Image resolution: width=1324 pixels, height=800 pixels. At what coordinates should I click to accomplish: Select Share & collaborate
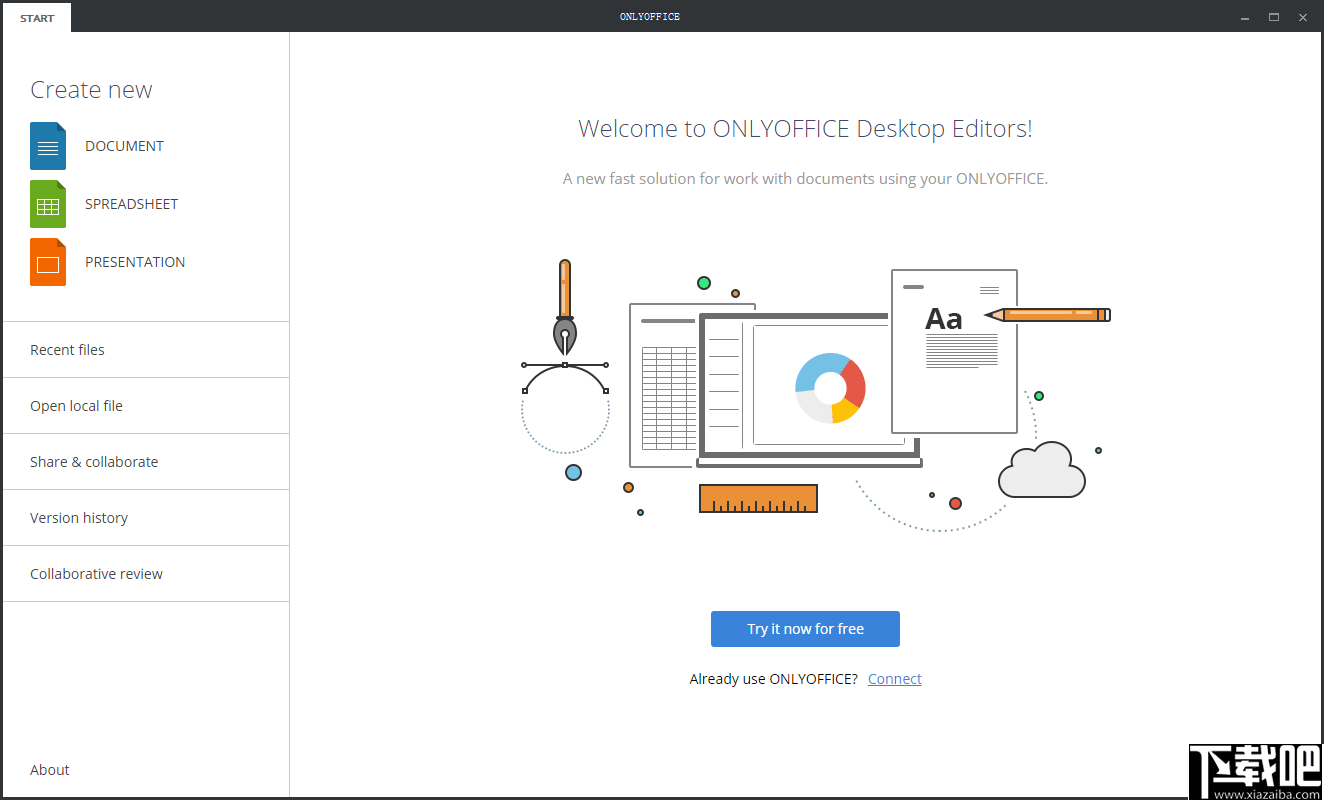[x=94, y=461]
